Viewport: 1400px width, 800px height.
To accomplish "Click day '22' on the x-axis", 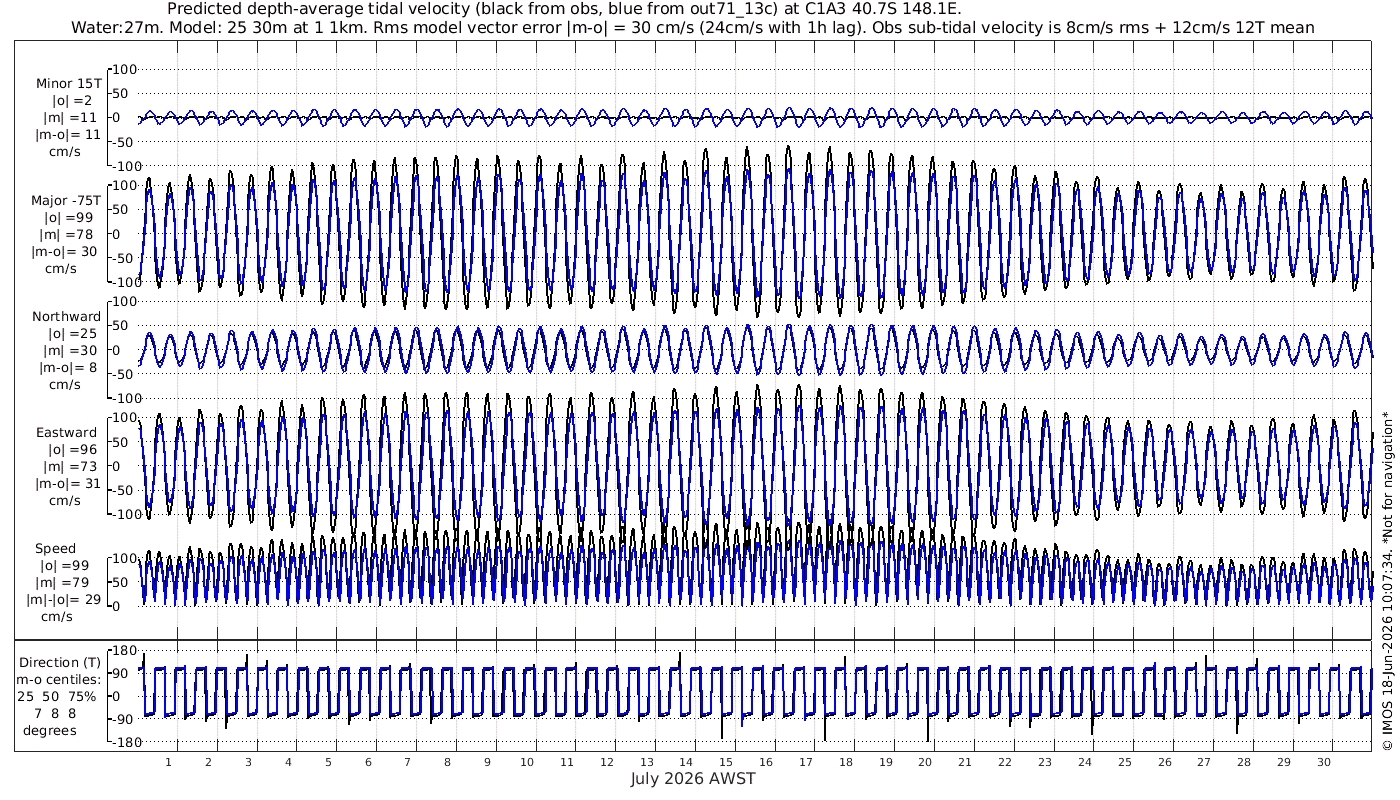I will tap(1005, 762).
